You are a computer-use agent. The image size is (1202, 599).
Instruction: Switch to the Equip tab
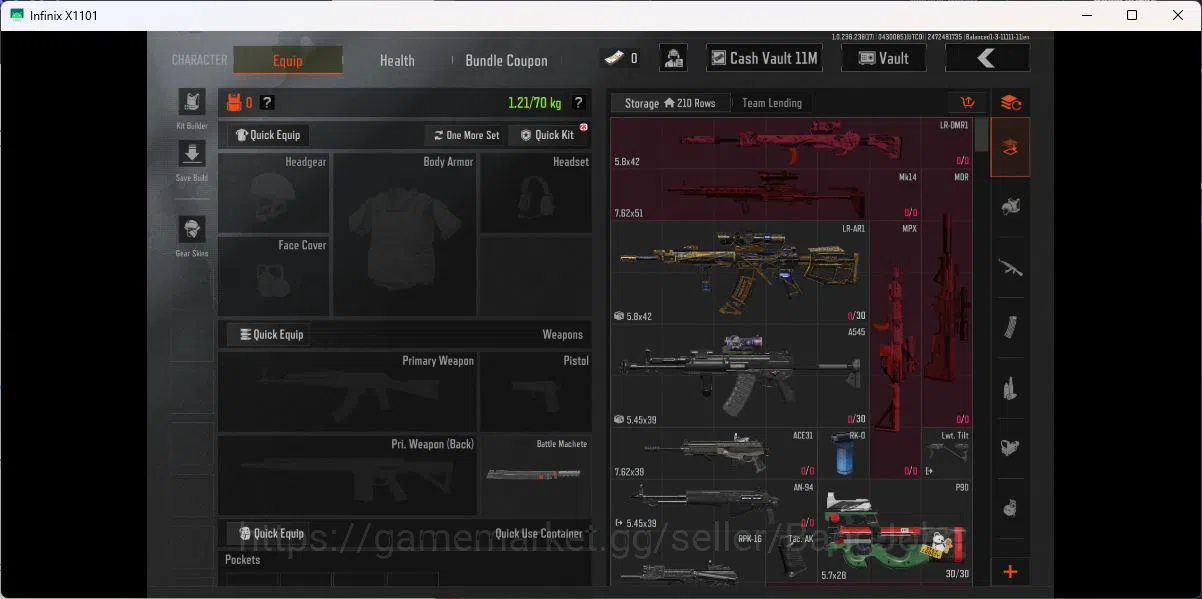pos(288,60)
